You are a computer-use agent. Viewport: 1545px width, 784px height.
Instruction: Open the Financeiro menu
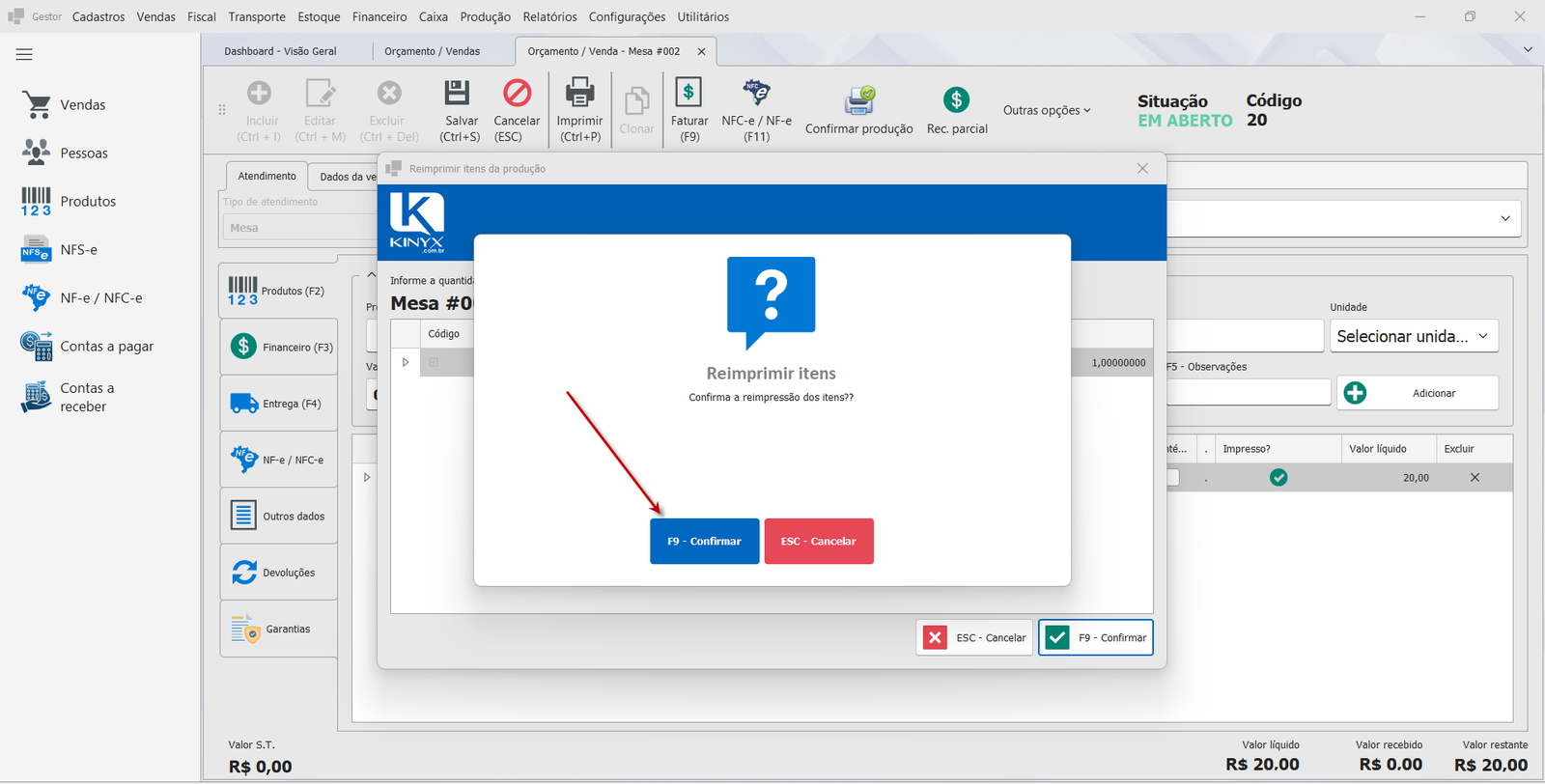click(x=379, y=16)
